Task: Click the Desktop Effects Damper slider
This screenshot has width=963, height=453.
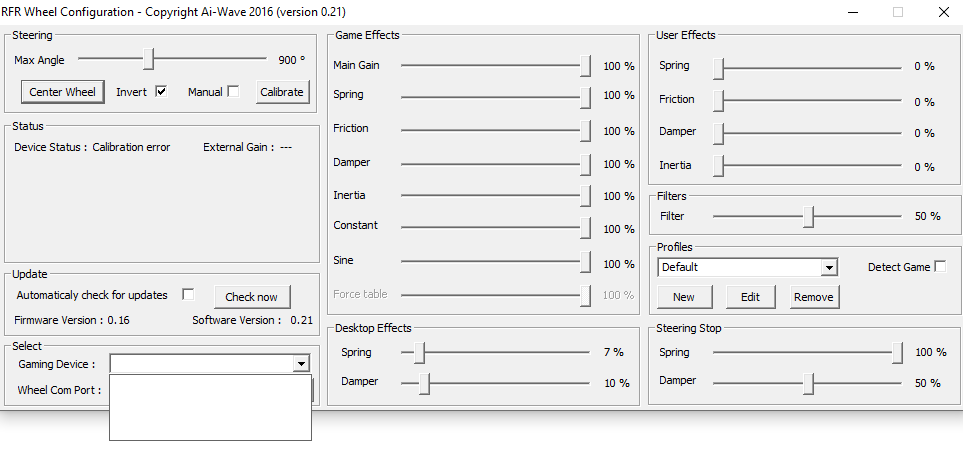Action: (x=425, y=383)
